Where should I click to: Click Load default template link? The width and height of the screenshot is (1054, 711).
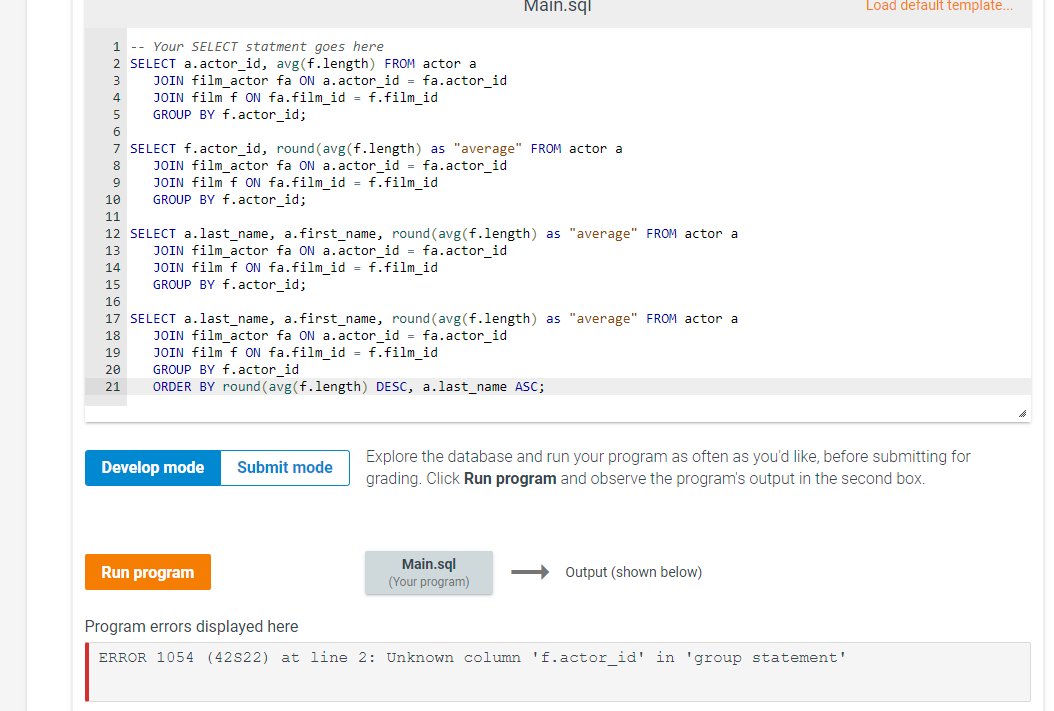(x=939, y=6)
